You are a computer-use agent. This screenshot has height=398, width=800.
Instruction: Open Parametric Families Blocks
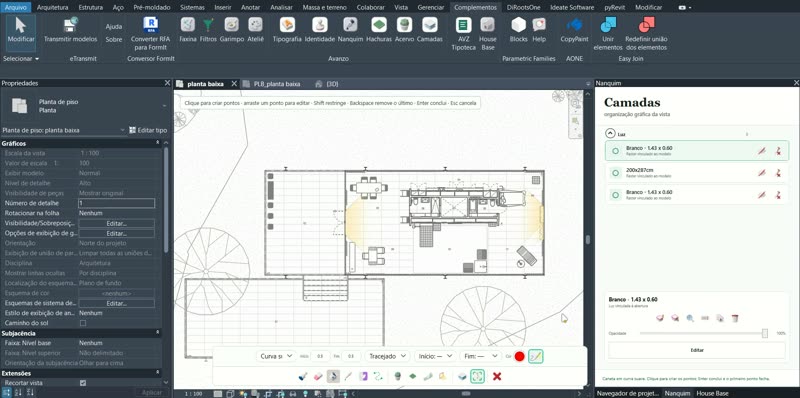[x=518, y=30]
